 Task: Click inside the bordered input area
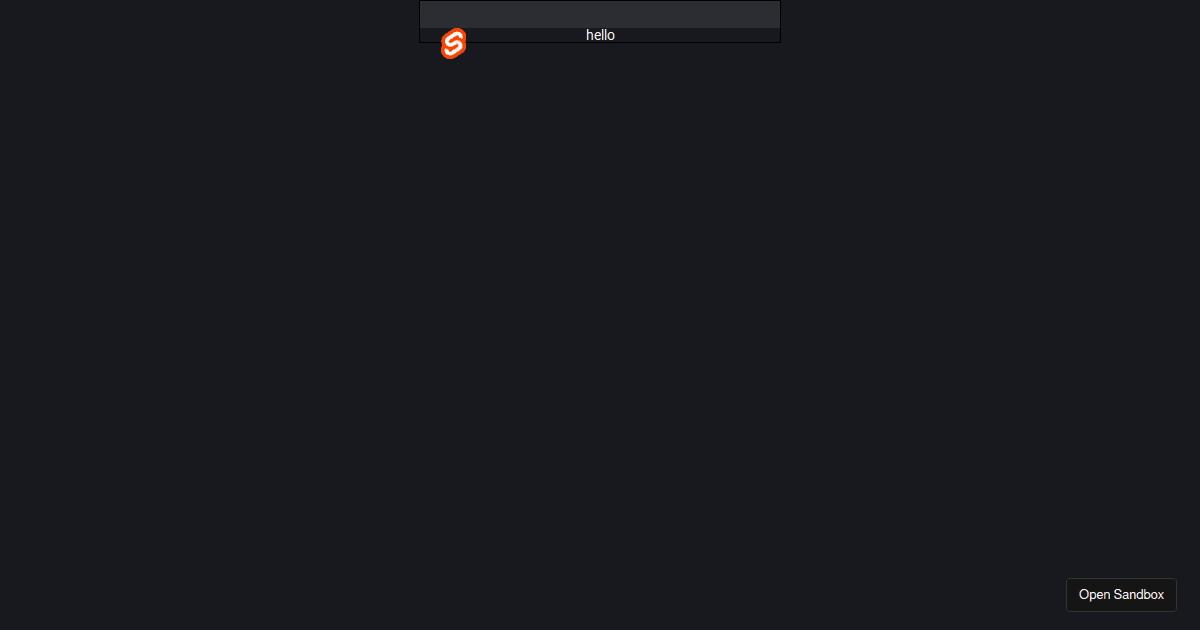coord(600,14)
